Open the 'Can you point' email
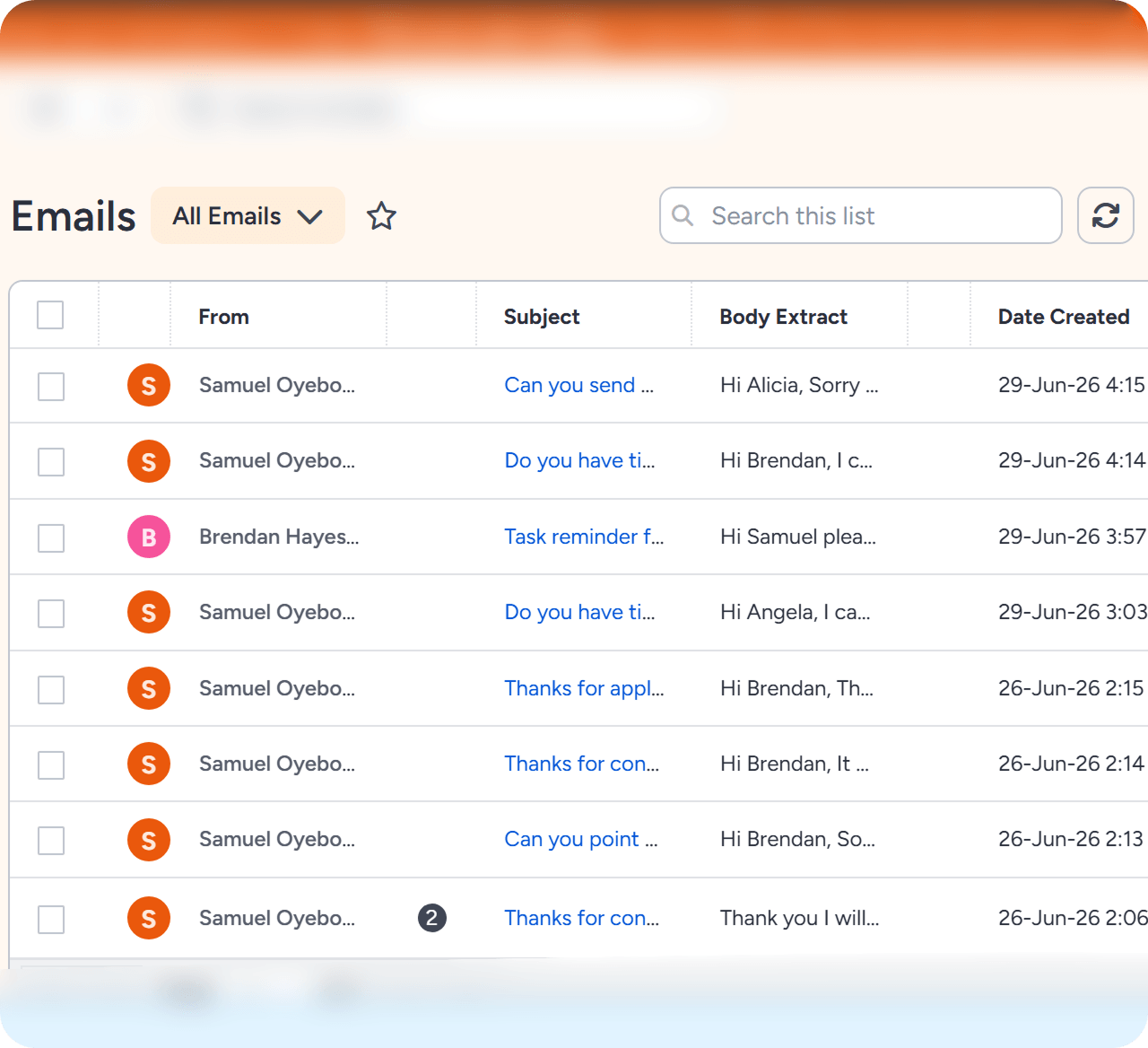The image size is (1148, 1048). coord(581,839)
